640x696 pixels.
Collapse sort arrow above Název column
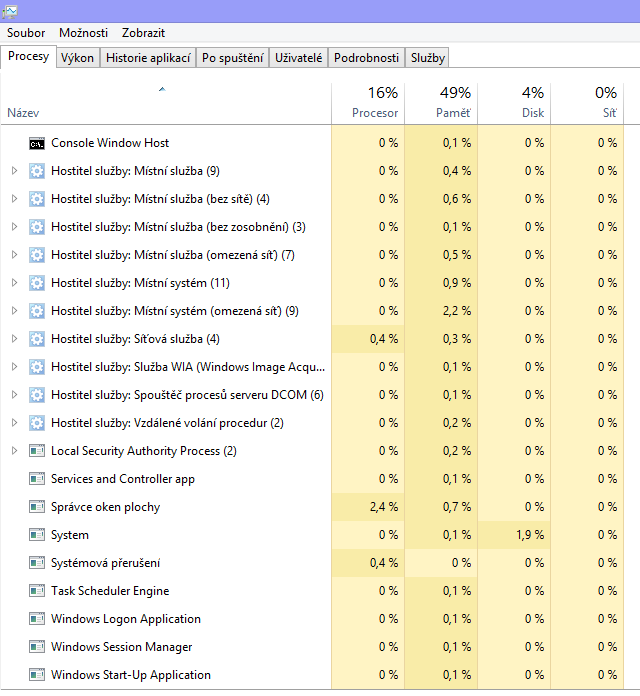click(x=162, y=90)
